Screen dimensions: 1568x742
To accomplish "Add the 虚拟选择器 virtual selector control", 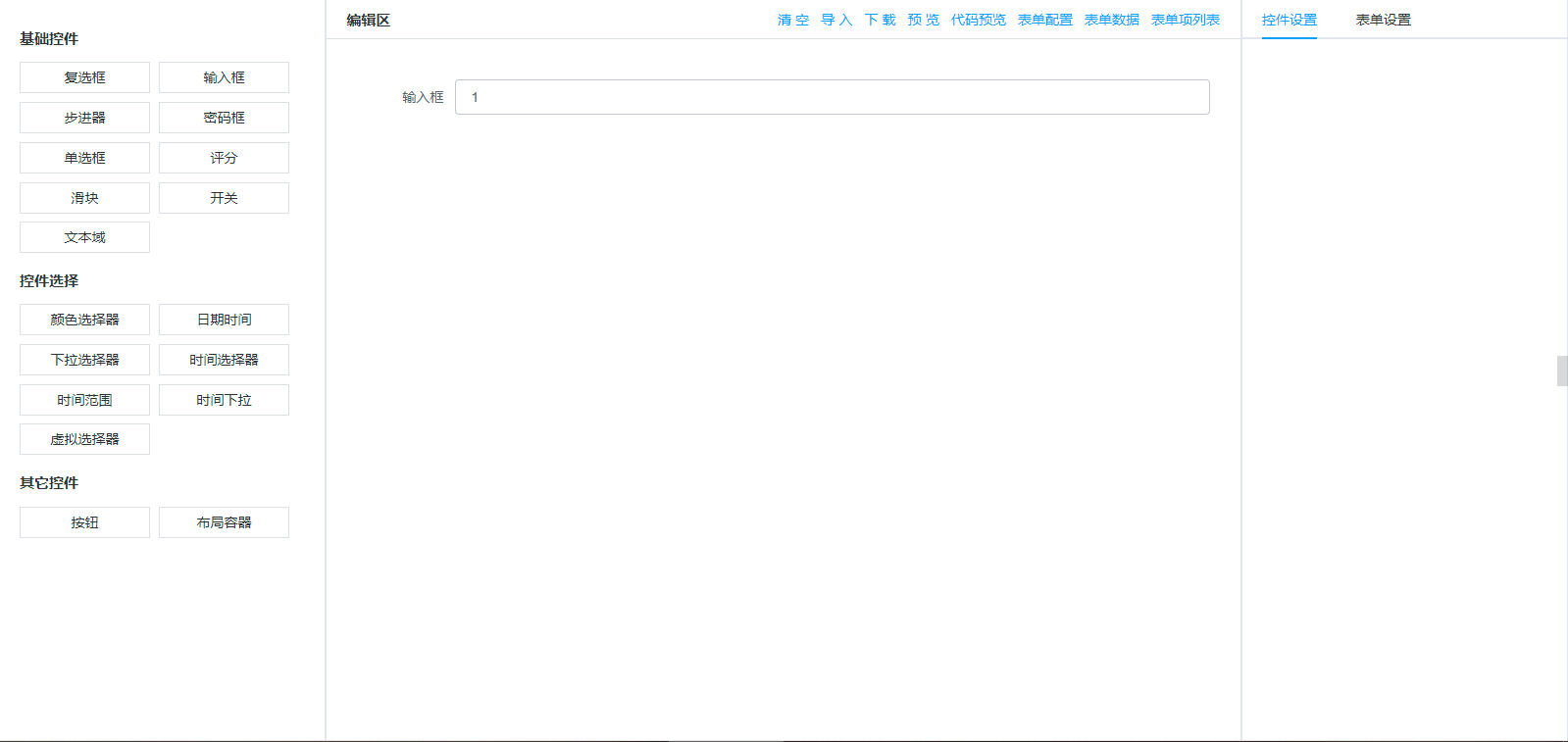I will (x=84, y=439).
